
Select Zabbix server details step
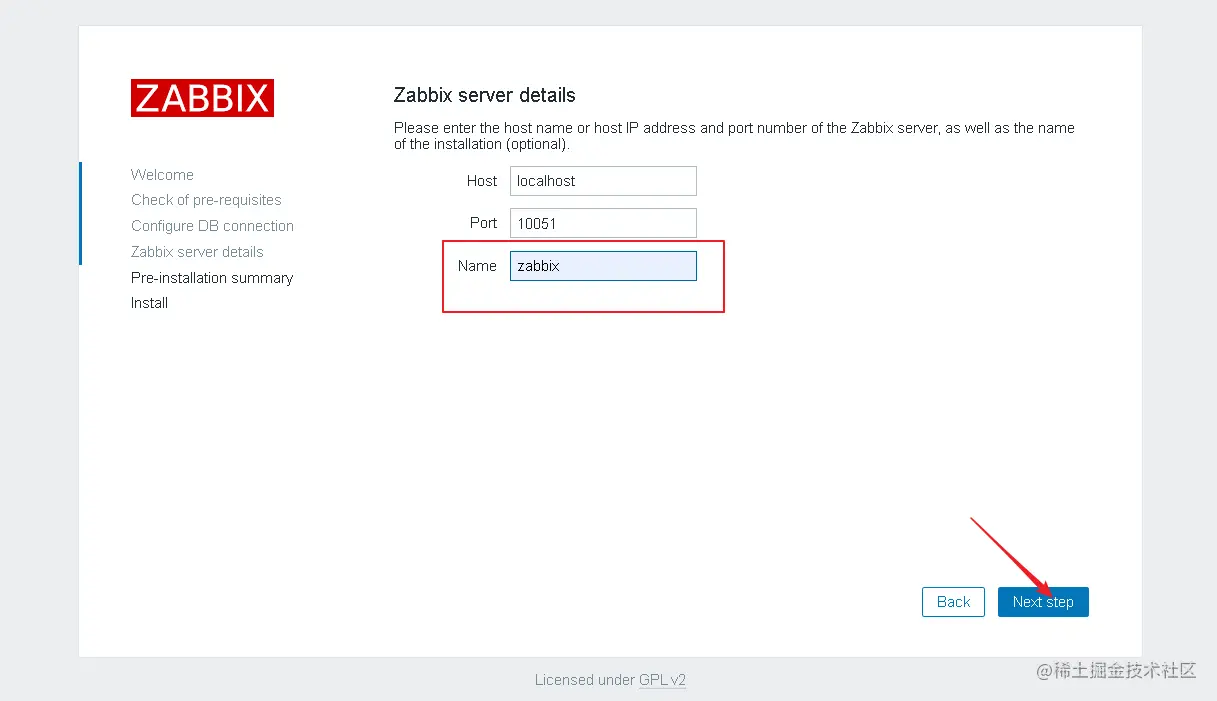197,252
